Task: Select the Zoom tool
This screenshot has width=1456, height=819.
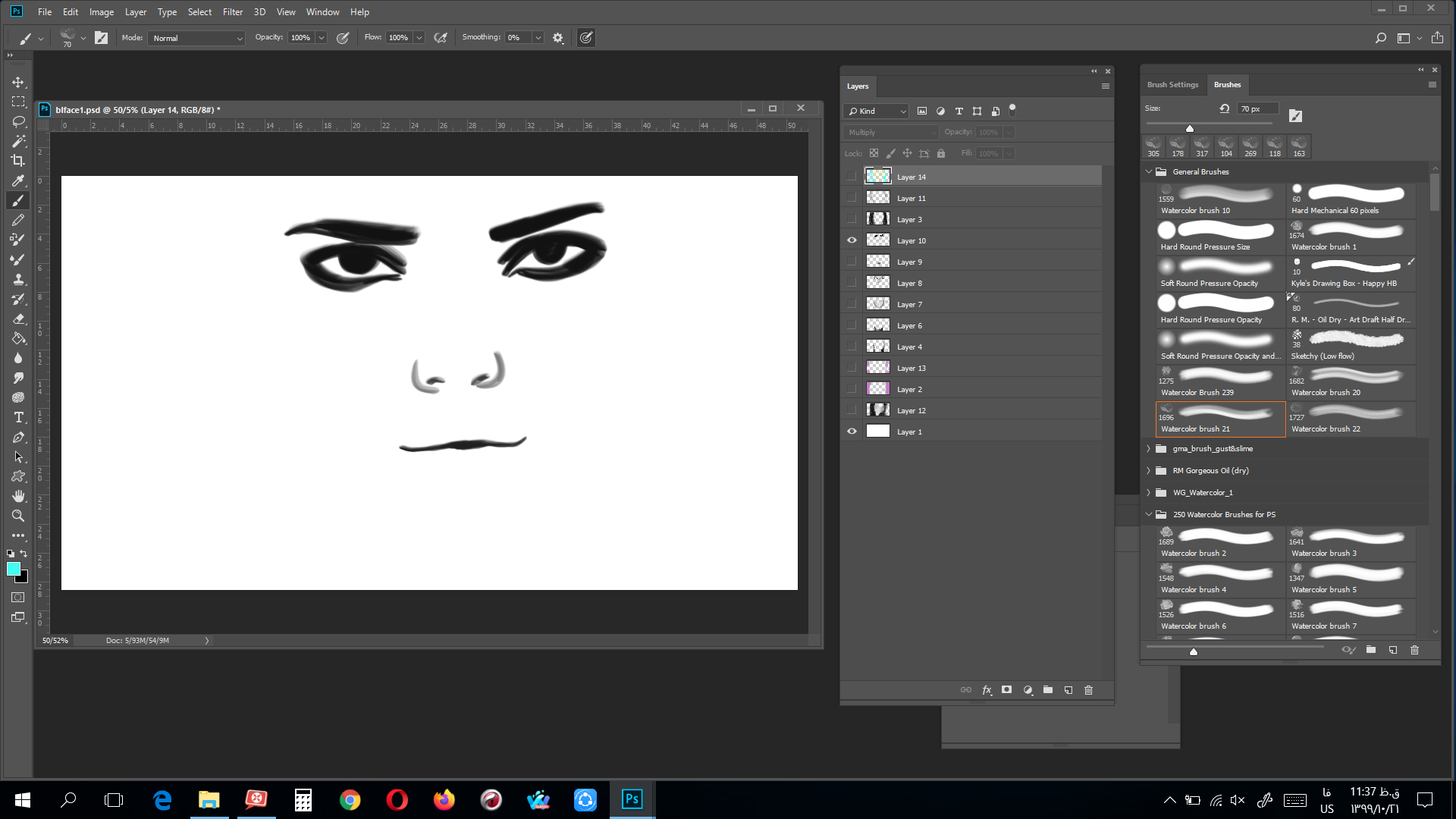Action: coord(18,516)
